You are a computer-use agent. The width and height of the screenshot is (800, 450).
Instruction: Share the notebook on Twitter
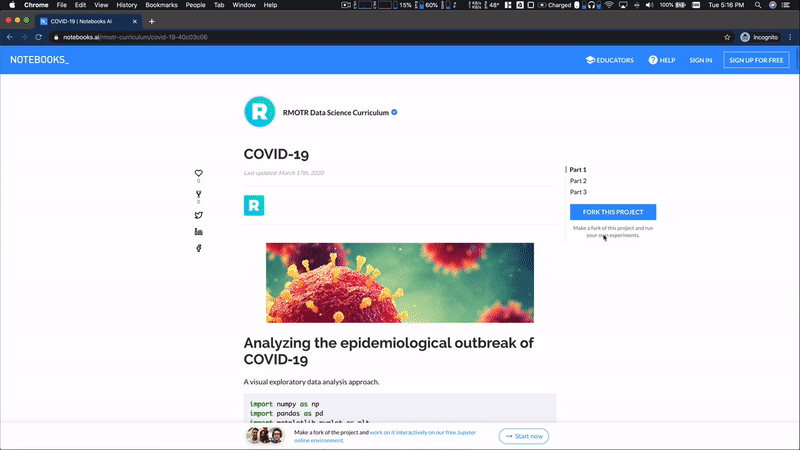pos(198,215)
